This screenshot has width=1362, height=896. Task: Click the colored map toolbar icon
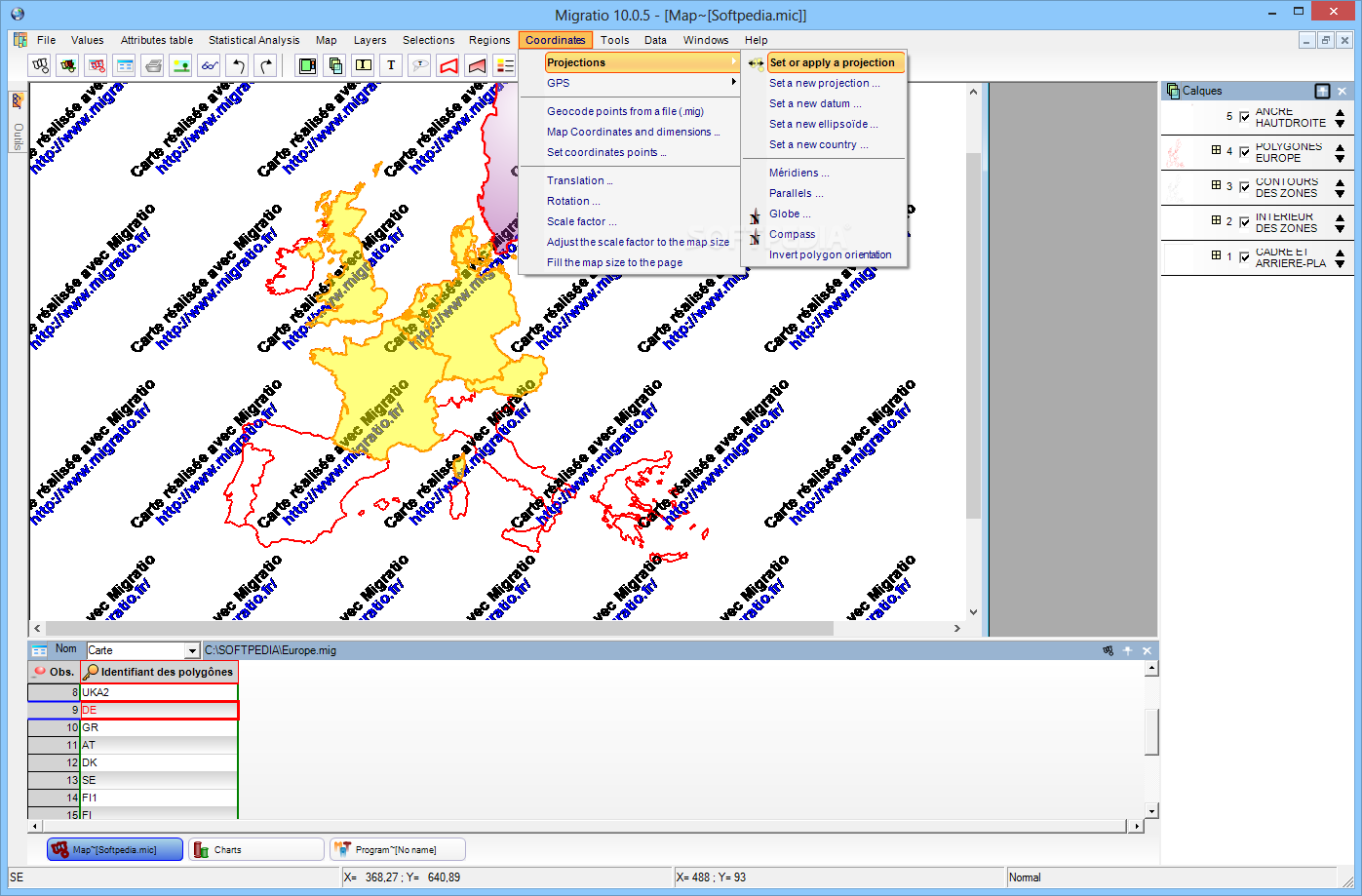point(68,65)
